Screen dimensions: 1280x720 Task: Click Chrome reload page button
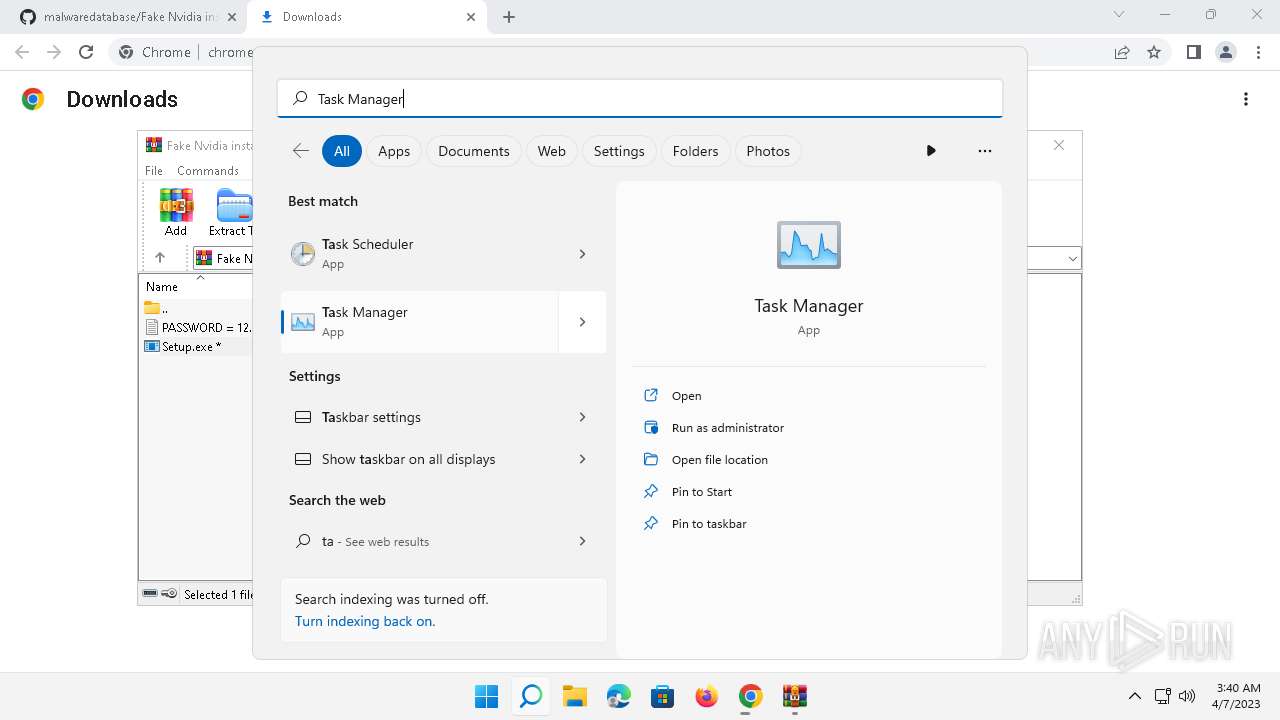click(86, 52)
